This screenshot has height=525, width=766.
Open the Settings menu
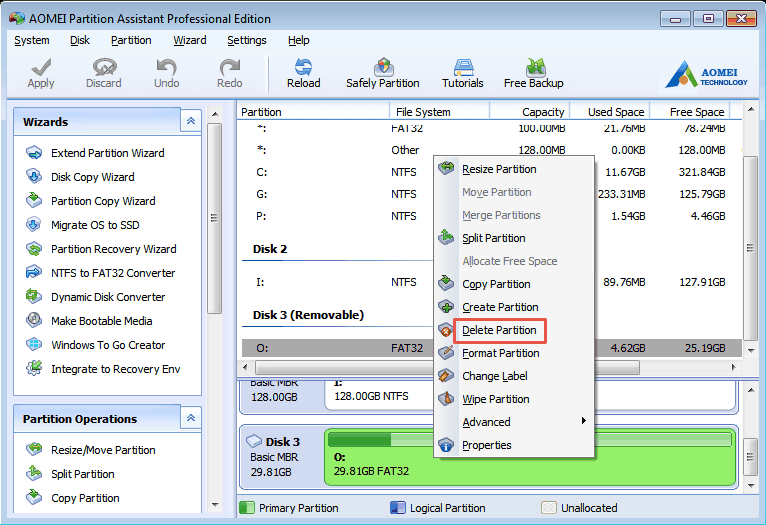coord(247,40)
